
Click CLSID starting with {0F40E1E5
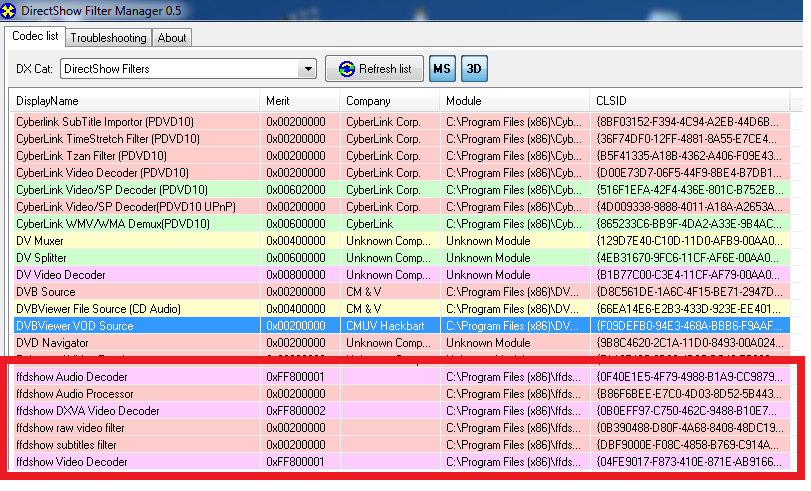click(689, 377)
